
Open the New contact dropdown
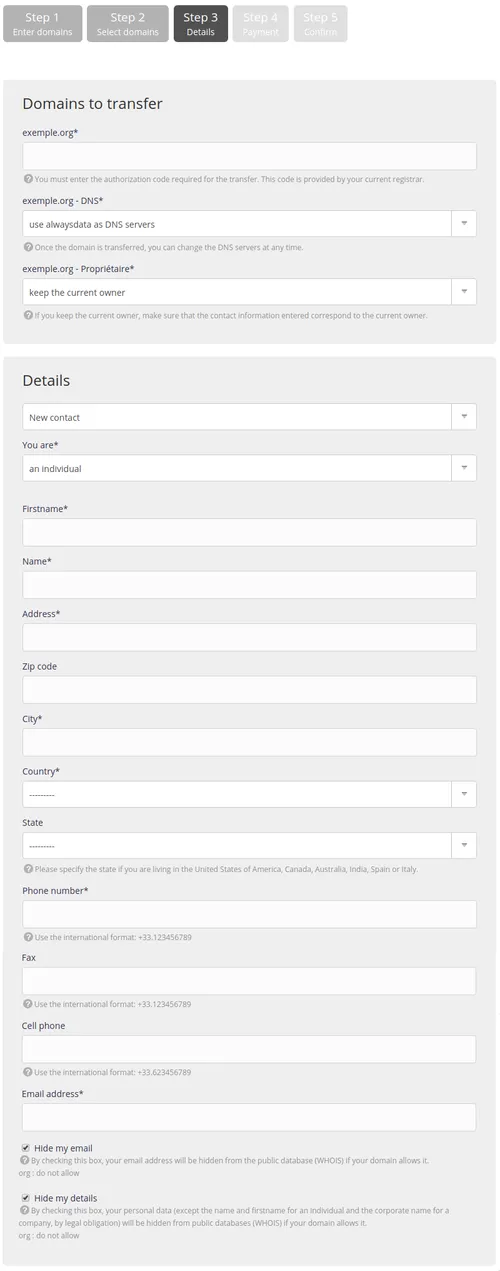click(x=249, y=417)
